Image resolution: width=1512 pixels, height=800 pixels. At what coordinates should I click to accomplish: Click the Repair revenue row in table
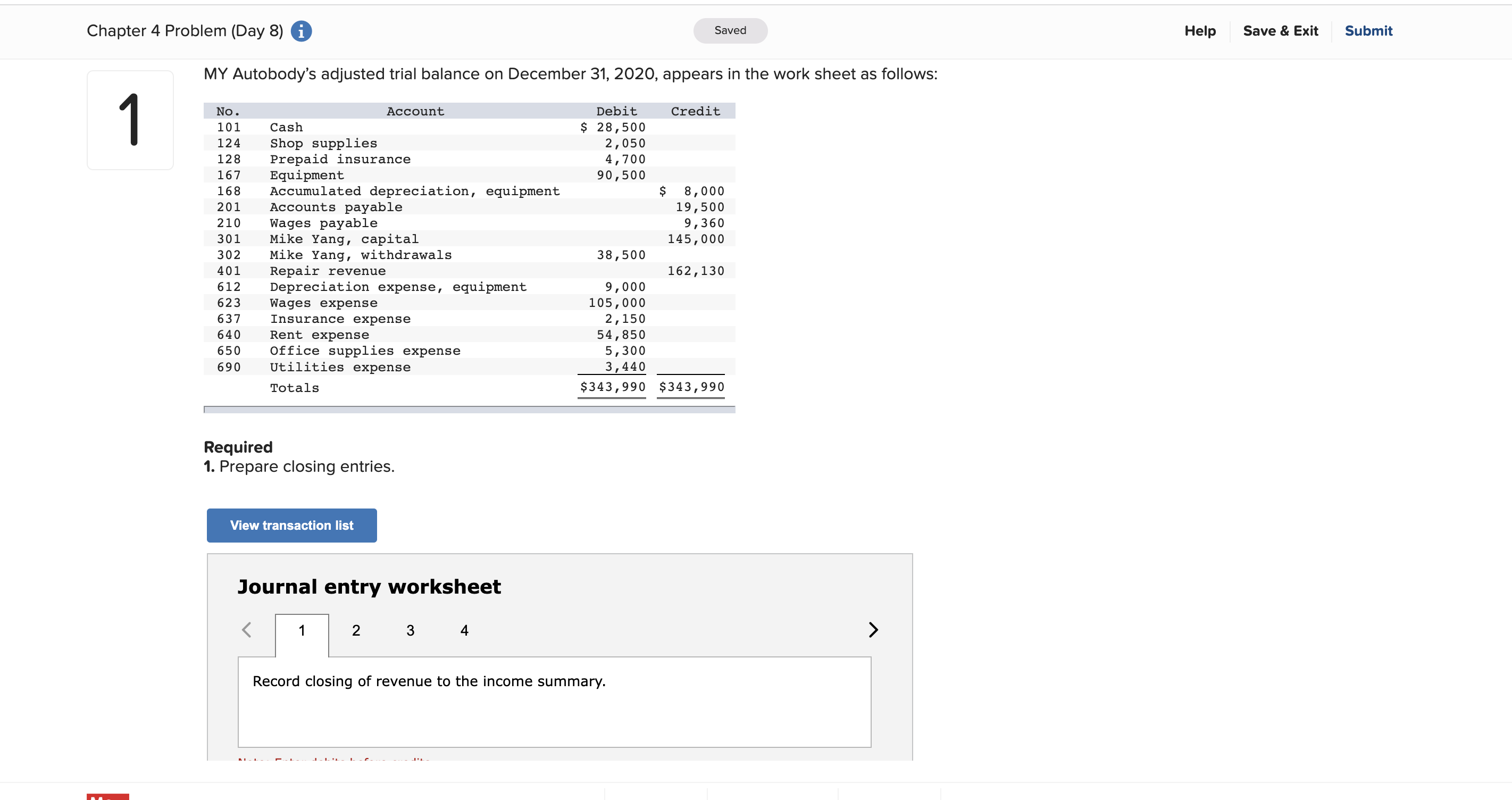point(328,271)
